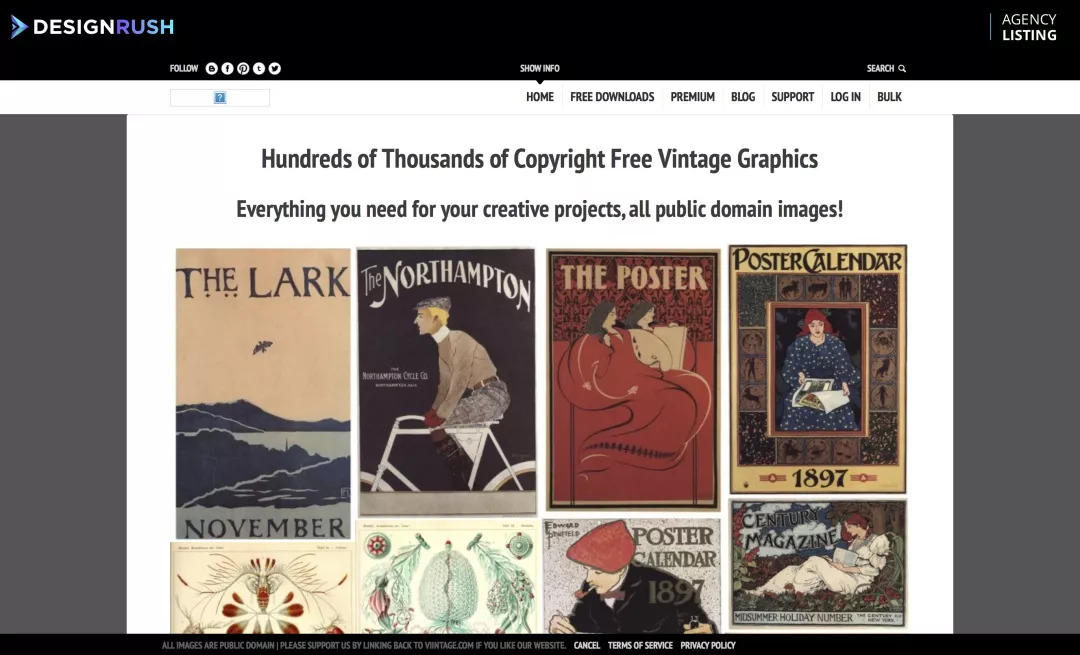Open the Facebook follow icon
Image resolution: width=1080 pixels, height=655 pixels.
coord(227,68)
